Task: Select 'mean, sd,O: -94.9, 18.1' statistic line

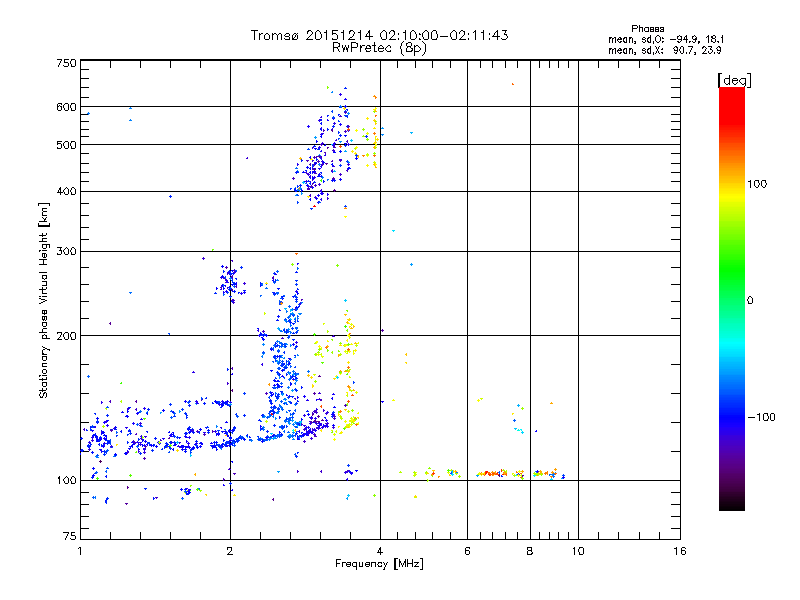Action: [x=665, y=39]
